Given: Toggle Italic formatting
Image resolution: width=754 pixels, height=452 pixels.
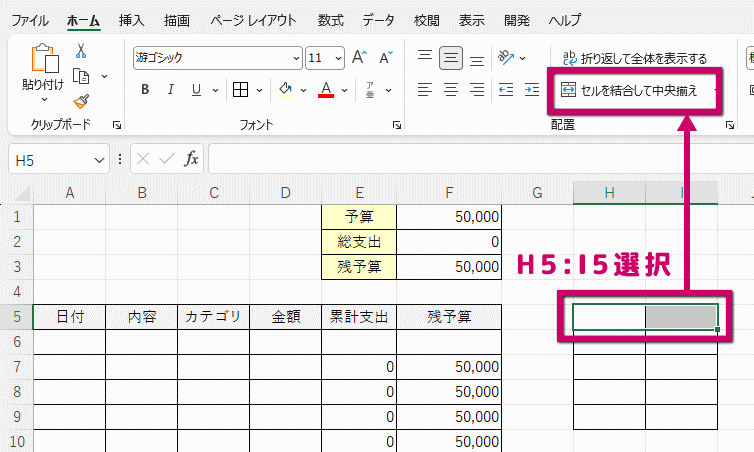Looking at the screenshot, I should 171,90.
